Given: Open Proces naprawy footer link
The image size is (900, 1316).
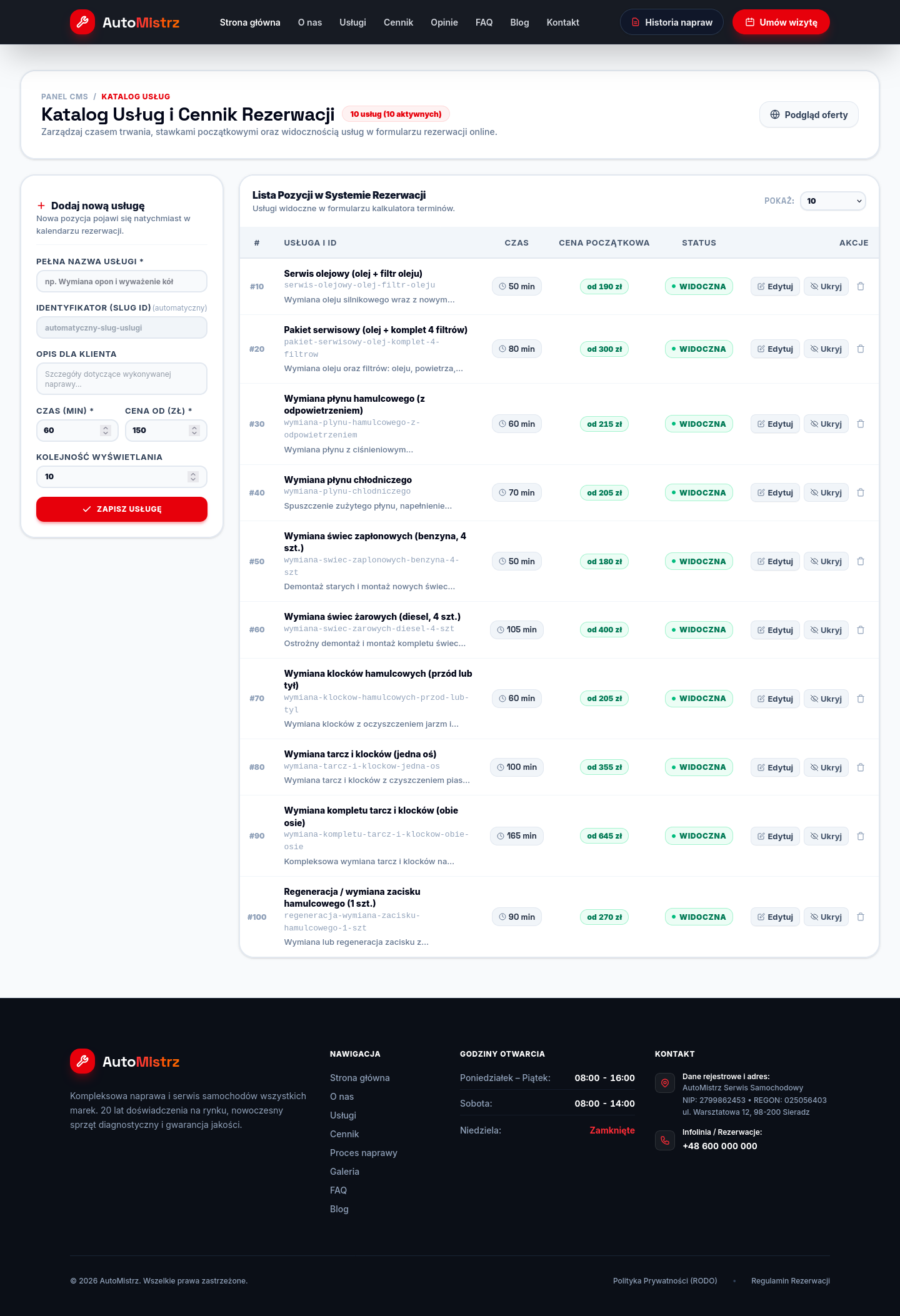Looking at the screenshot, I should click(x=364, y=1152).
